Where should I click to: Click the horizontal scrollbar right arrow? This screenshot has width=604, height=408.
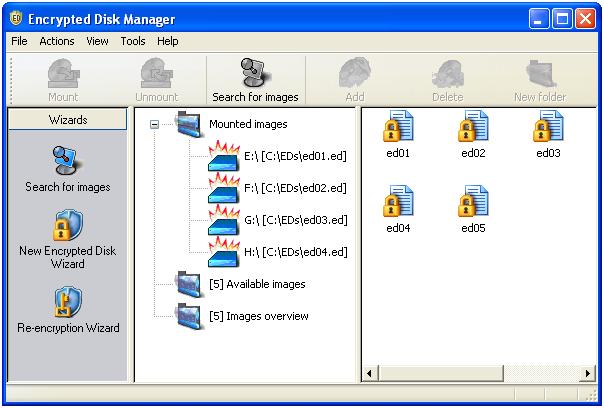[588, 373]
